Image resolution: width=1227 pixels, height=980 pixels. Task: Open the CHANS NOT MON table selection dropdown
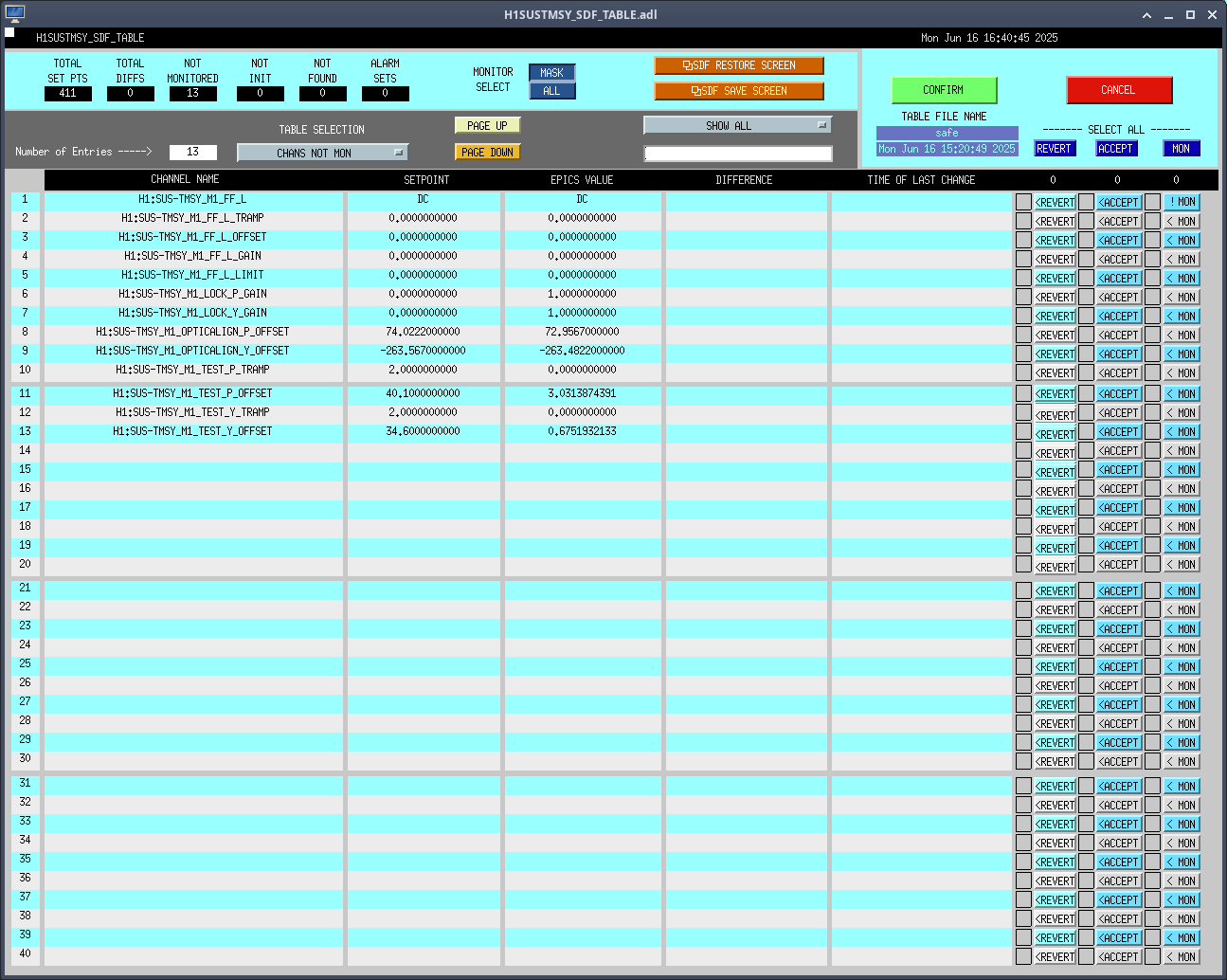pos(322,153)
